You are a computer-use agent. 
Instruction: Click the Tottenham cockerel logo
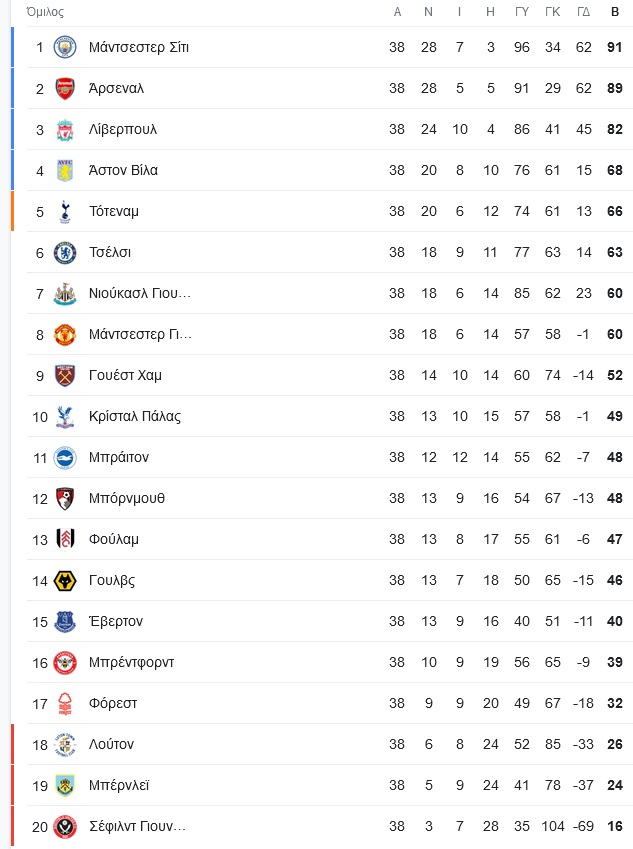coord(65,211)
